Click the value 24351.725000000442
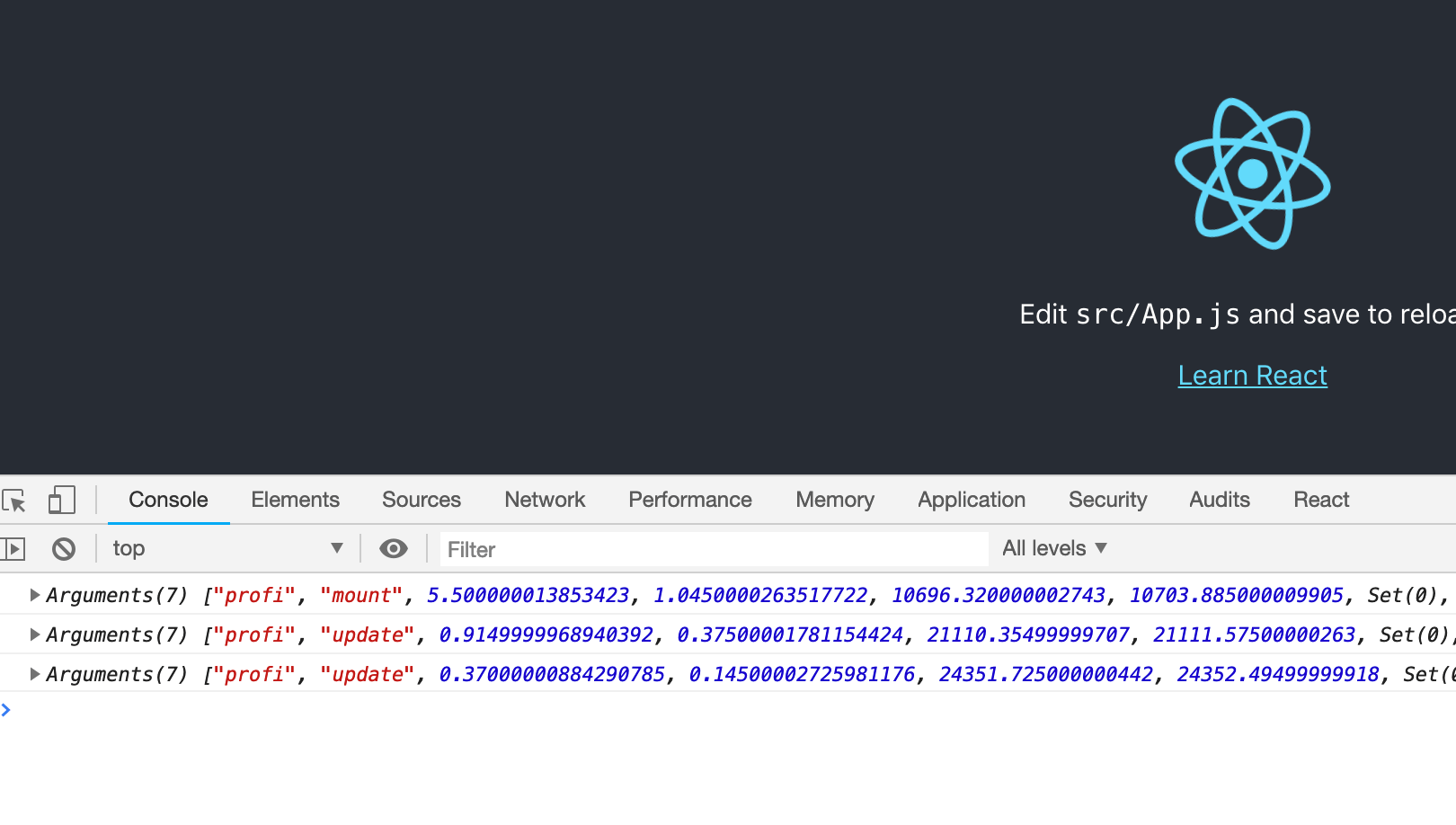This screenshot has height=825, width=1456. (1046, 674)
